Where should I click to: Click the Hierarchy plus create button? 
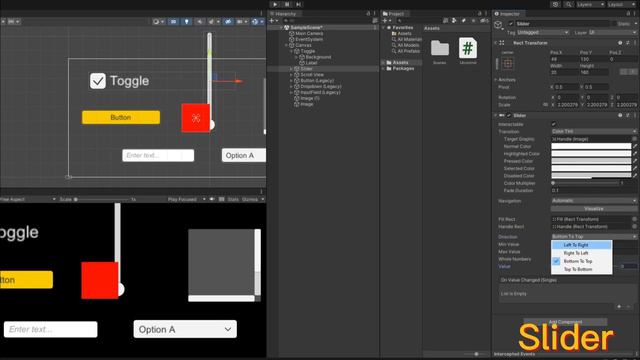click(x=272, y=20)
